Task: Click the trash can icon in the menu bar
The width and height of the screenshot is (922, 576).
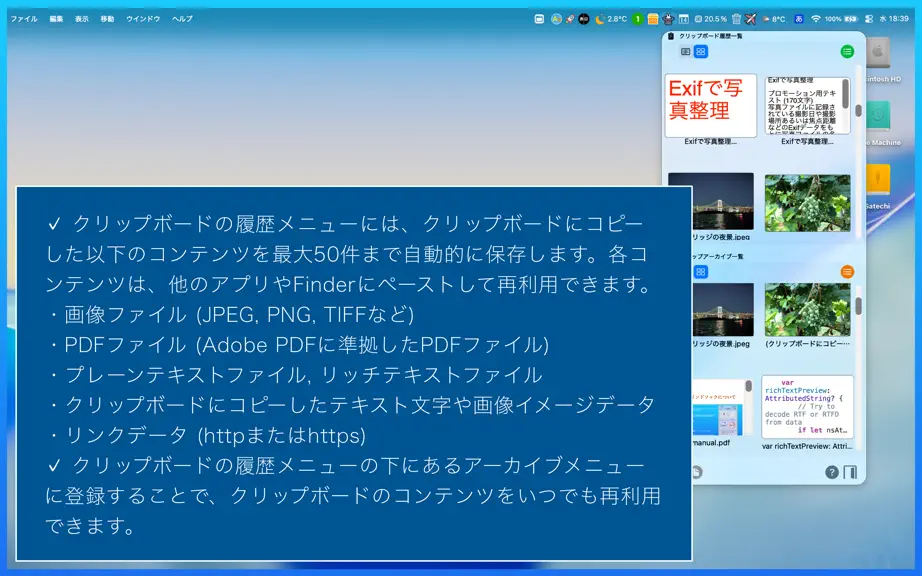Action: 736,19
